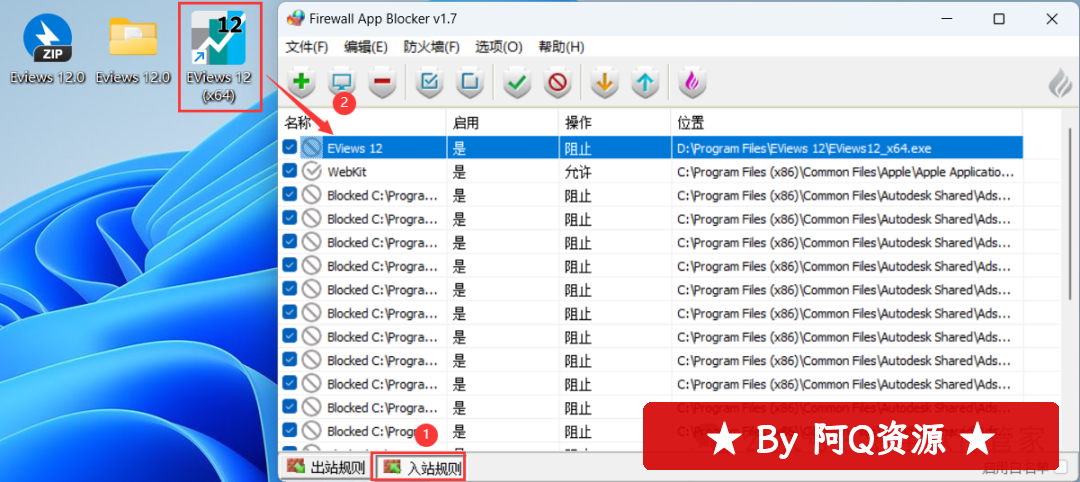Toggle the whitelist checkbox at bottom right
This screenshot has width=1080, height=482.
[x=1059, y=467]
